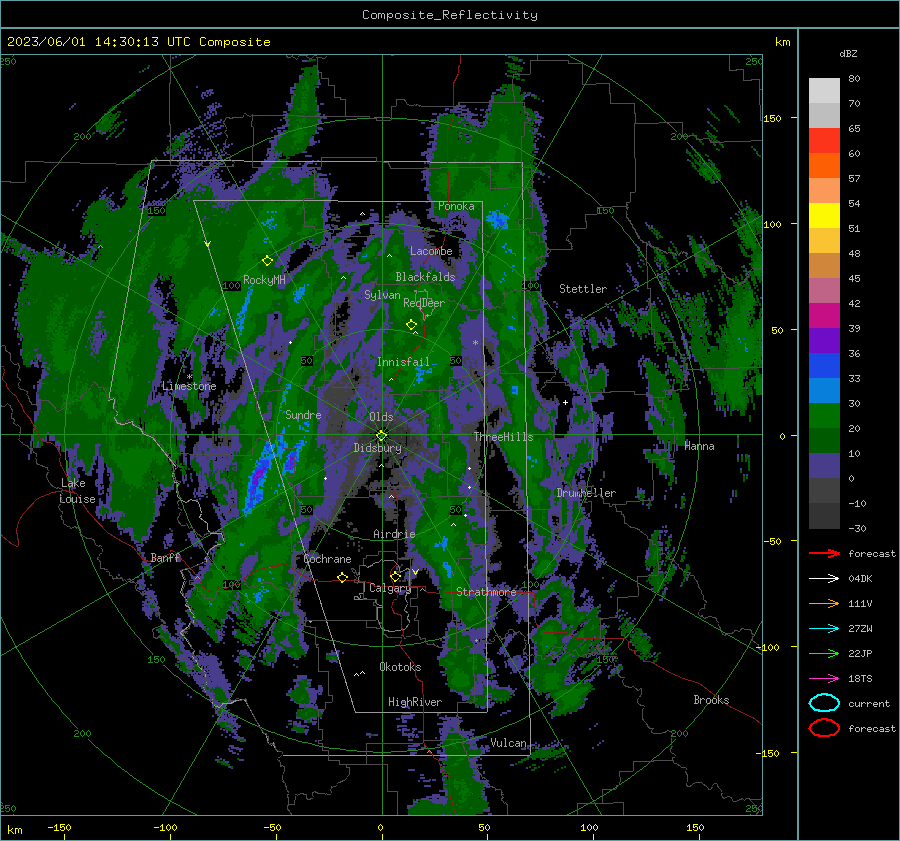Image resolution: width=900 pixels, height=841 pixels.
Task: Click the Lake Louise label
Action: [x=77, y=491]
